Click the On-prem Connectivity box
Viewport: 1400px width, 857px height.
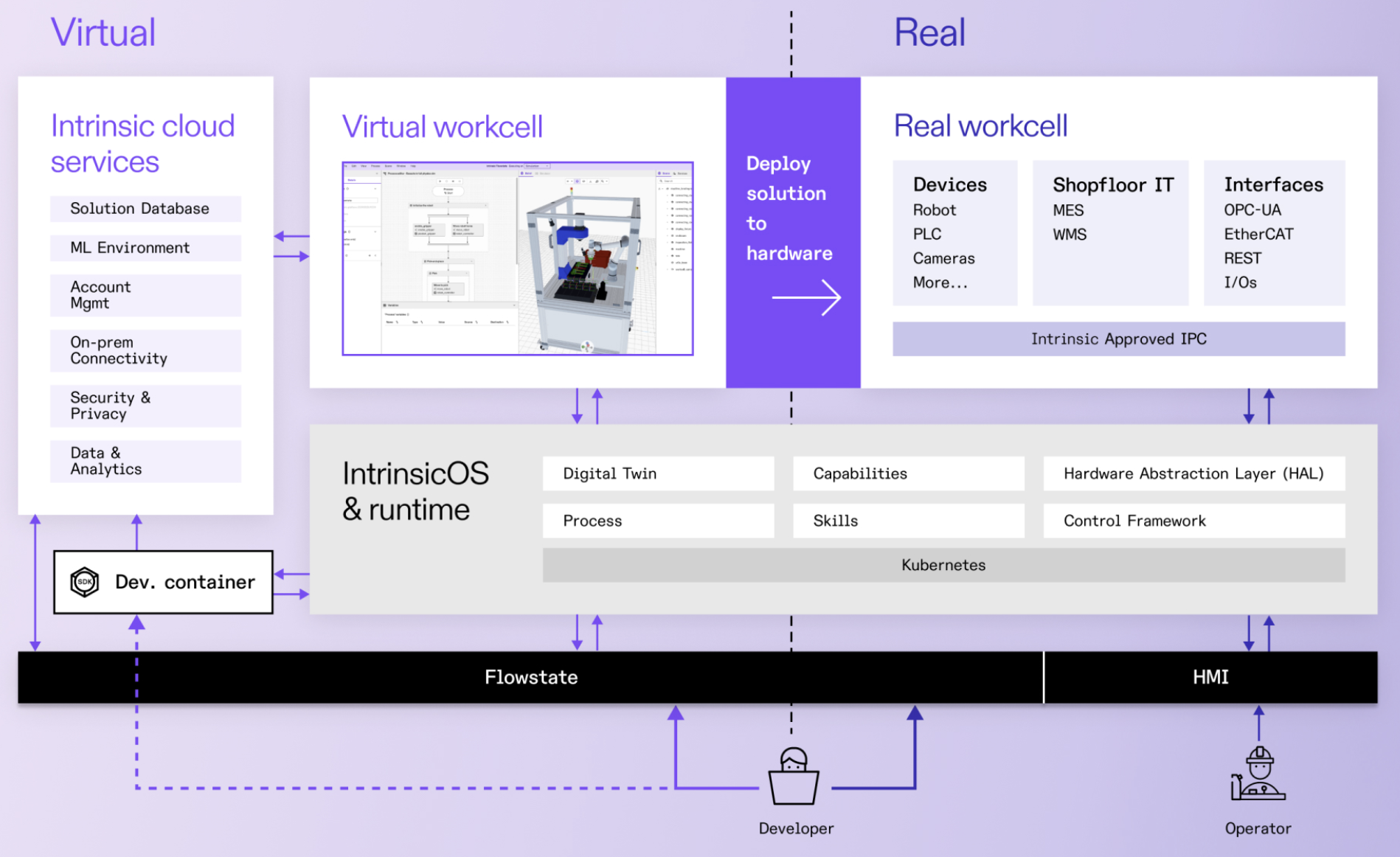(145, 350)
